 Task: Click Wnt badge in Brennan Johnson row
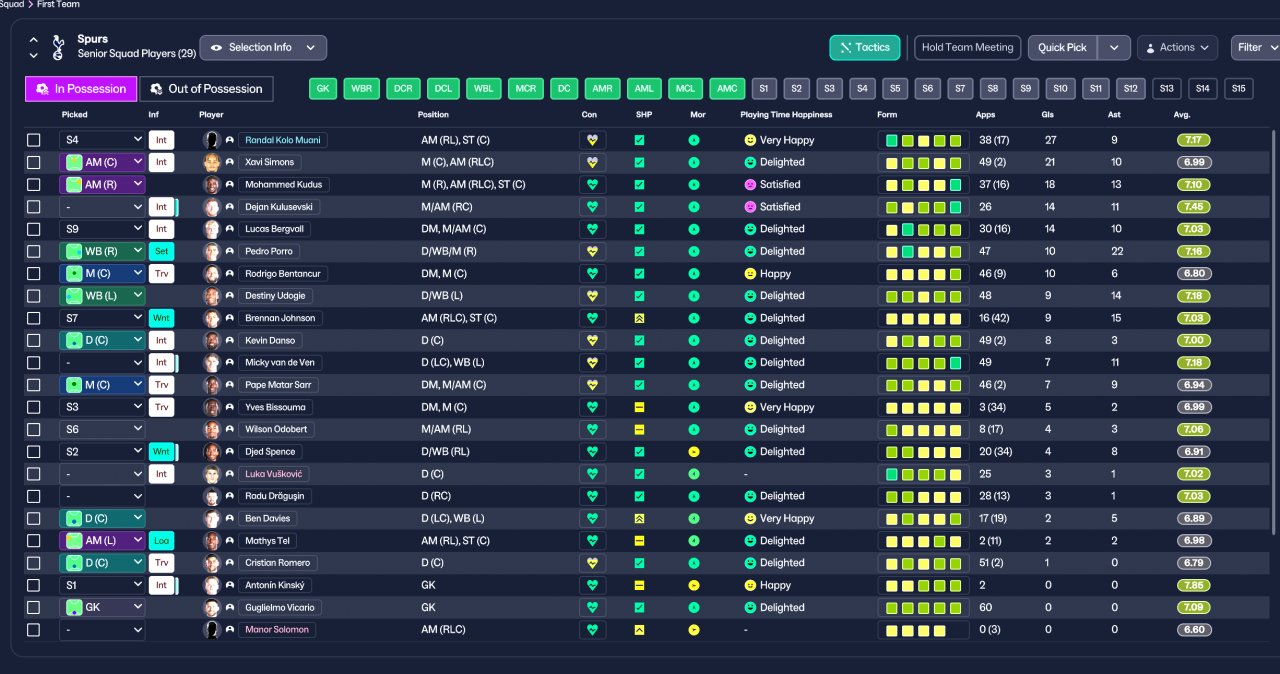[x=161, y=318]
